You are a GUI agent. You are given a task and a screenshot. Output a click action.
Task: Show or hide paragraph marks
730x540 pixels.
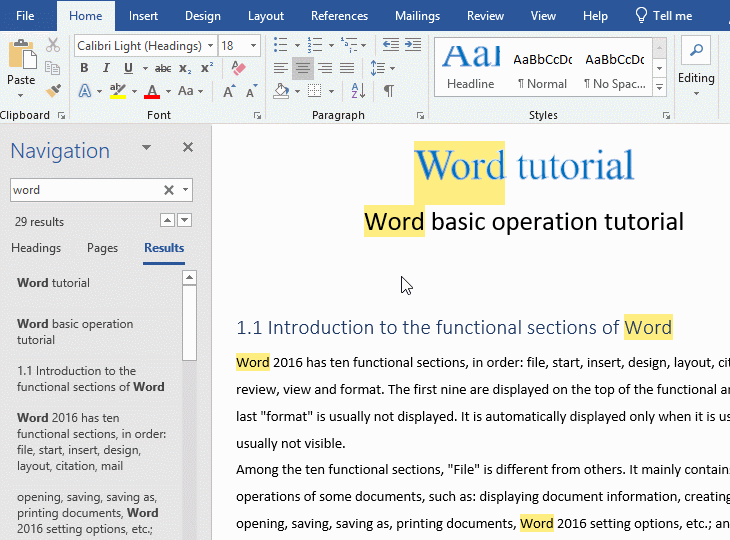(389, 91)
